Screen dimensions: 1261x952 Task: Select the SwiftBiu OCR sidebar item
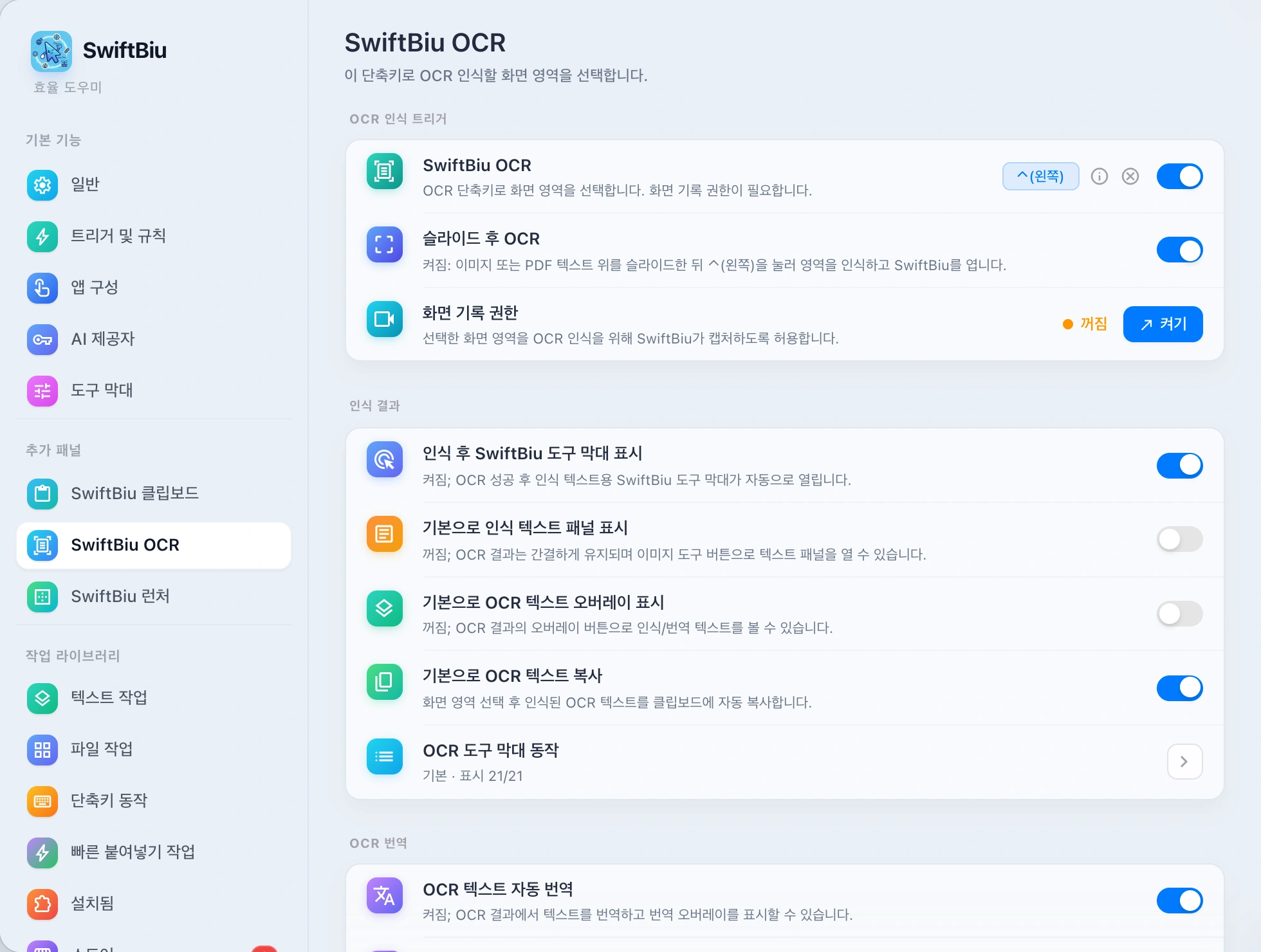pyautogui.click(x=154, y=545)
